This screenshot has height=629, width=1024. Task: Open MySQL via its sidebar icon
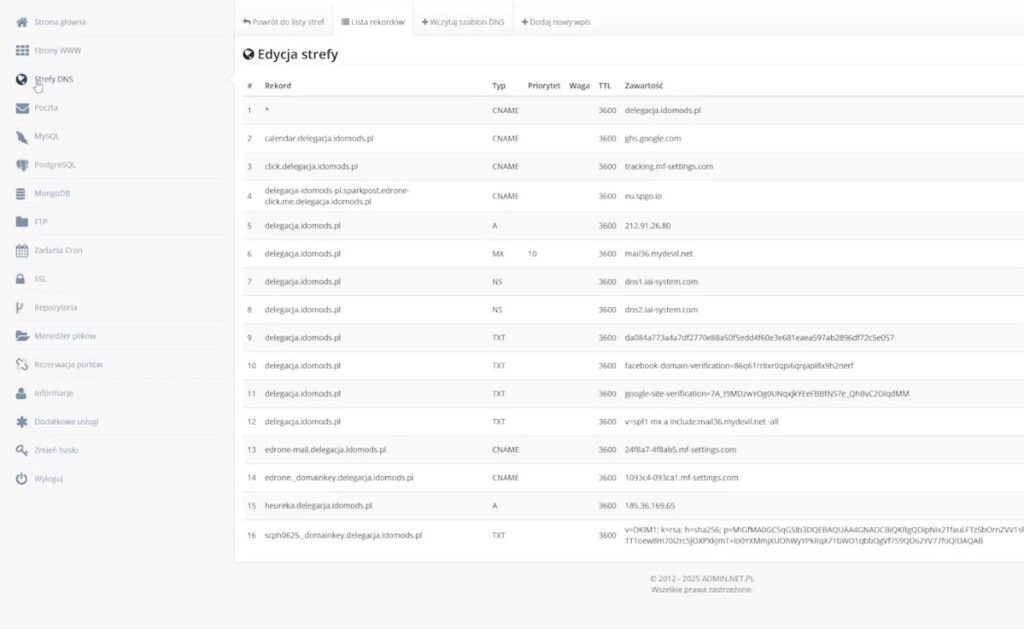(x=21, y=136)
